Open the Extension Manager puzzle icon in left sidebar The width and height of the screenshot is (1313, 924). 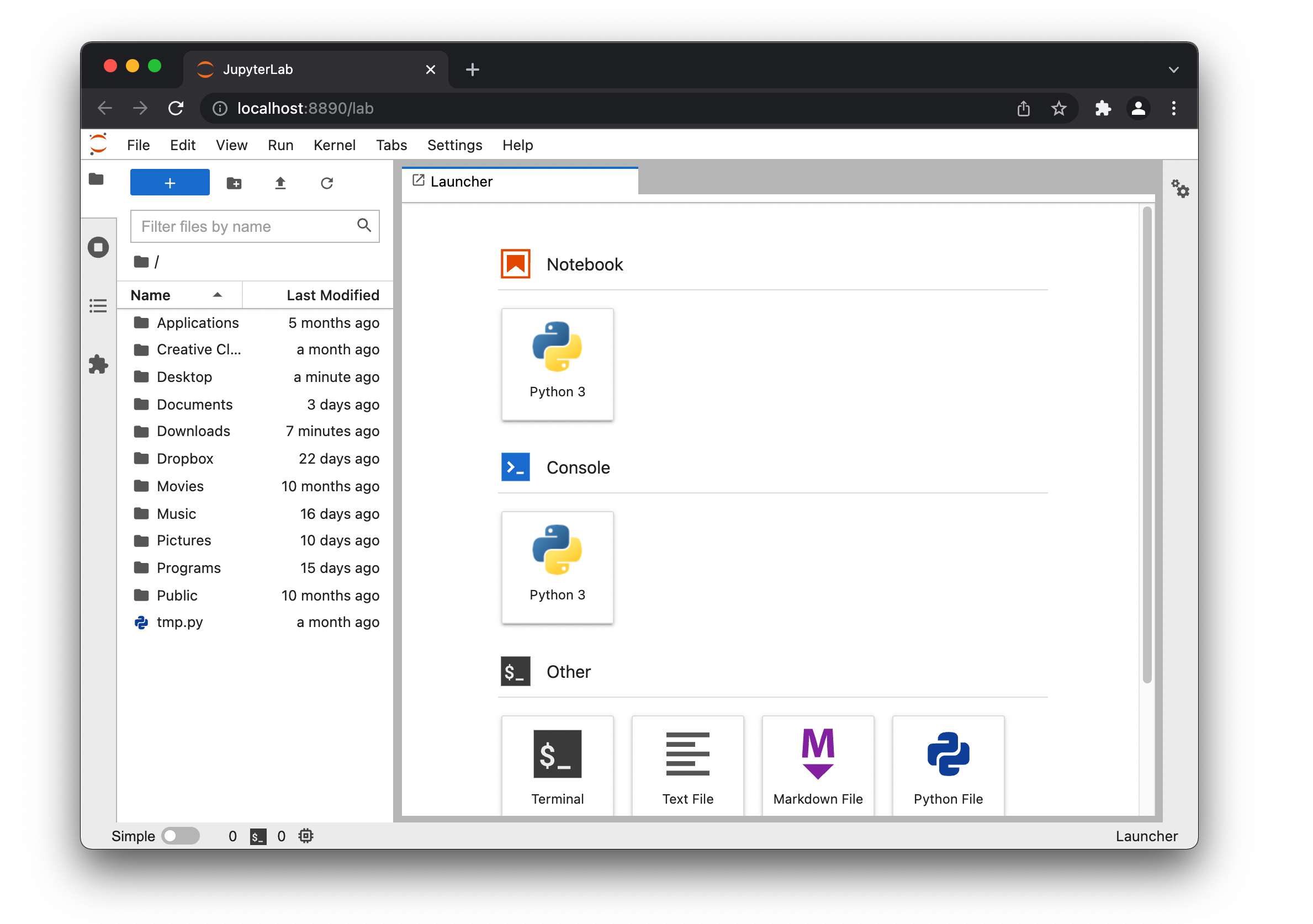click(x=98, y=364)
